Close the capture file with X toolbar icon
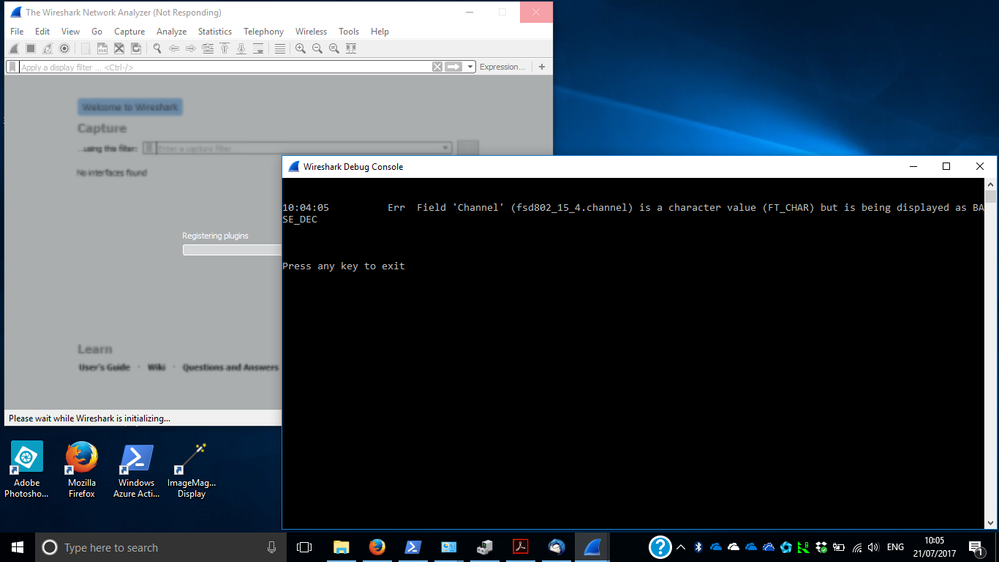 coord(119,48)
